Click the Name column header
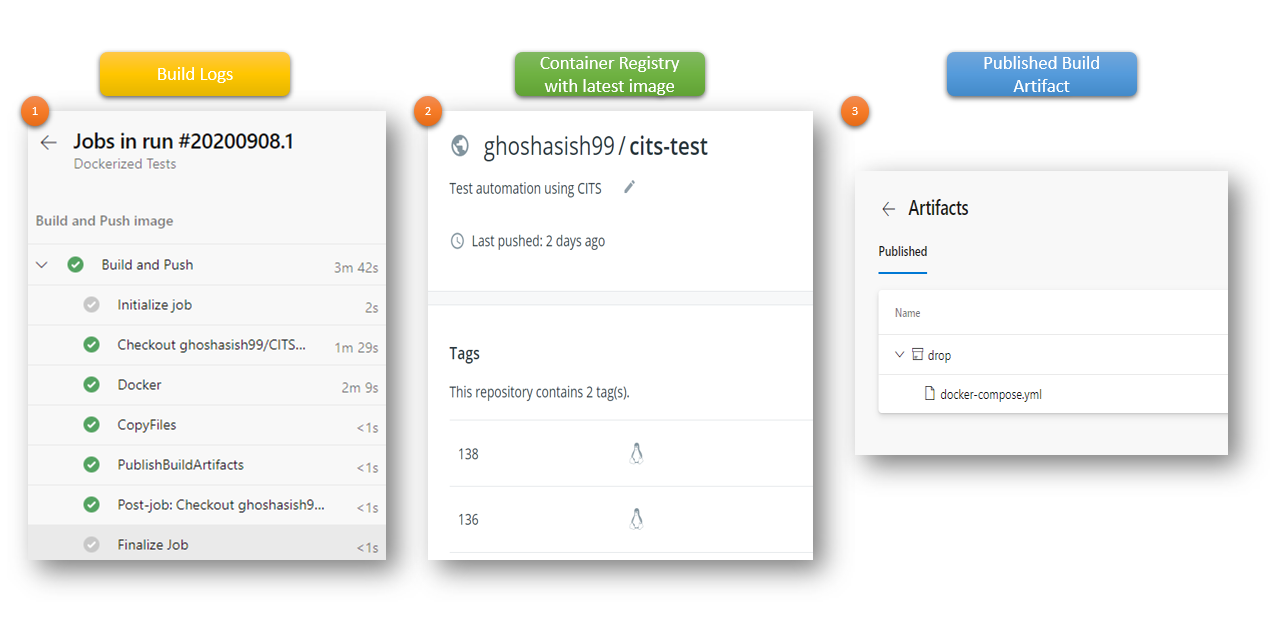 point(907,313)
